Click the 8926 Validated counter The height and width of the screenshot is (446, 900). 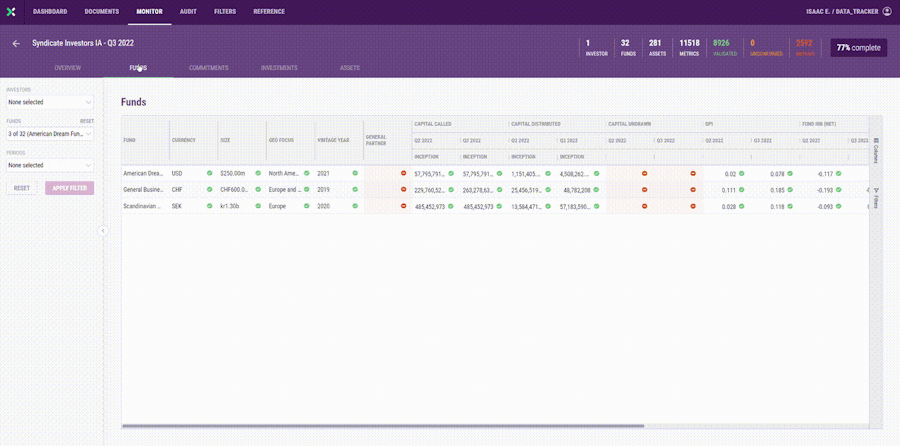tap(725, 48)
